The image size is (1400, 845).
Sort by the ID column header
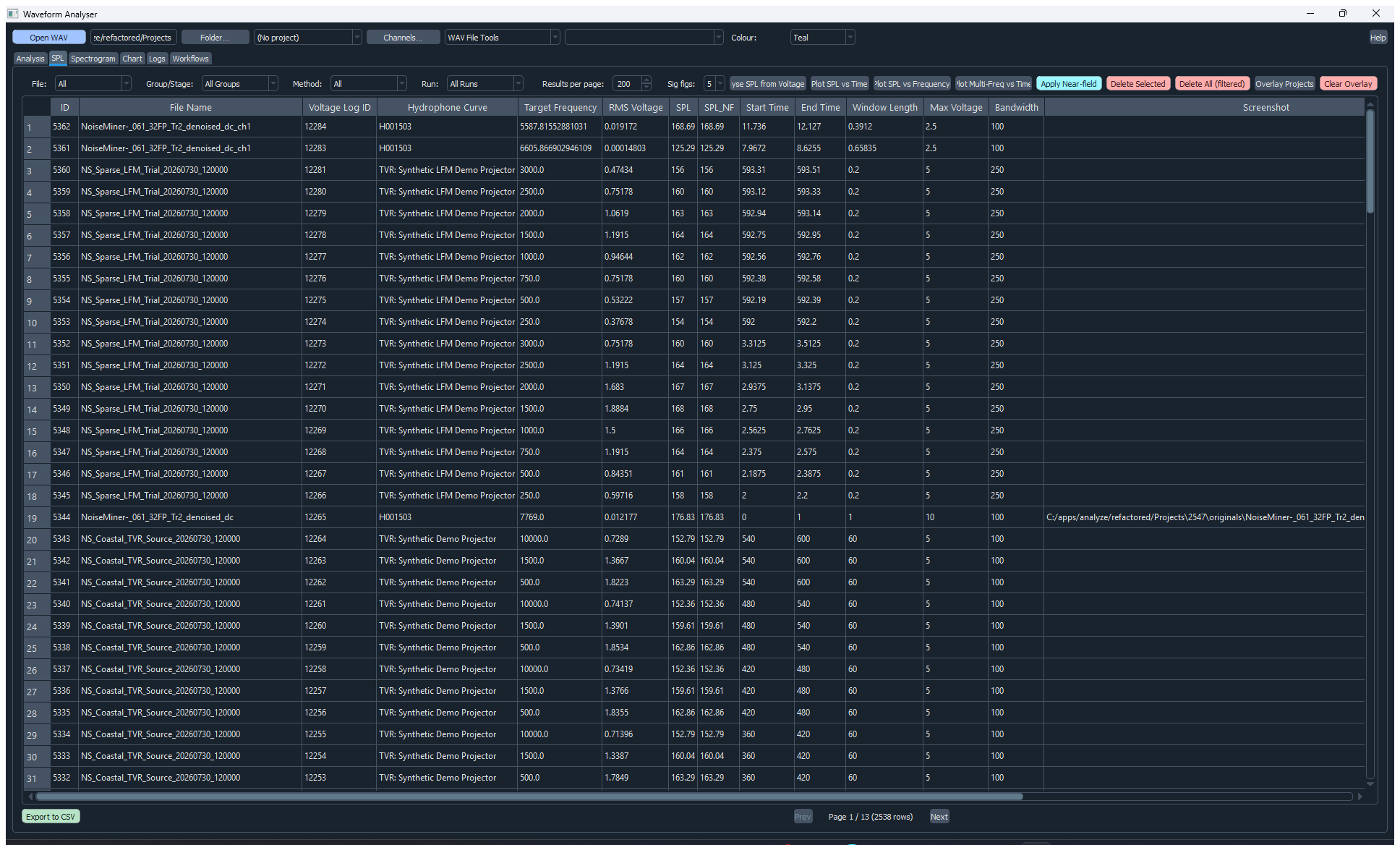(64, 107)
